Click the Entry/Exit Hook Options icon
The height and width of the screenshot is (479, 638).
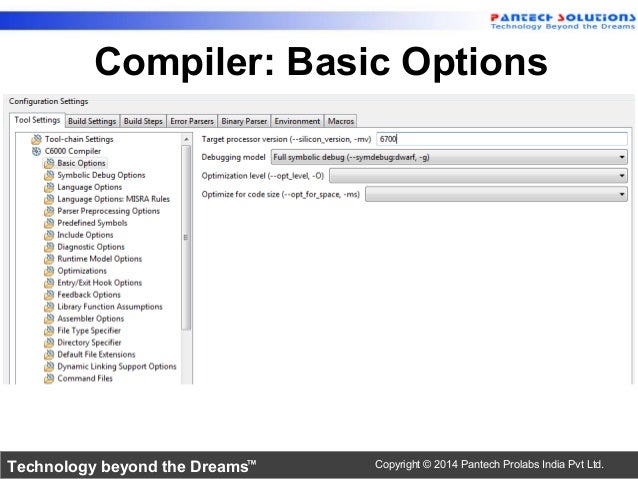[x=49, y=283]
